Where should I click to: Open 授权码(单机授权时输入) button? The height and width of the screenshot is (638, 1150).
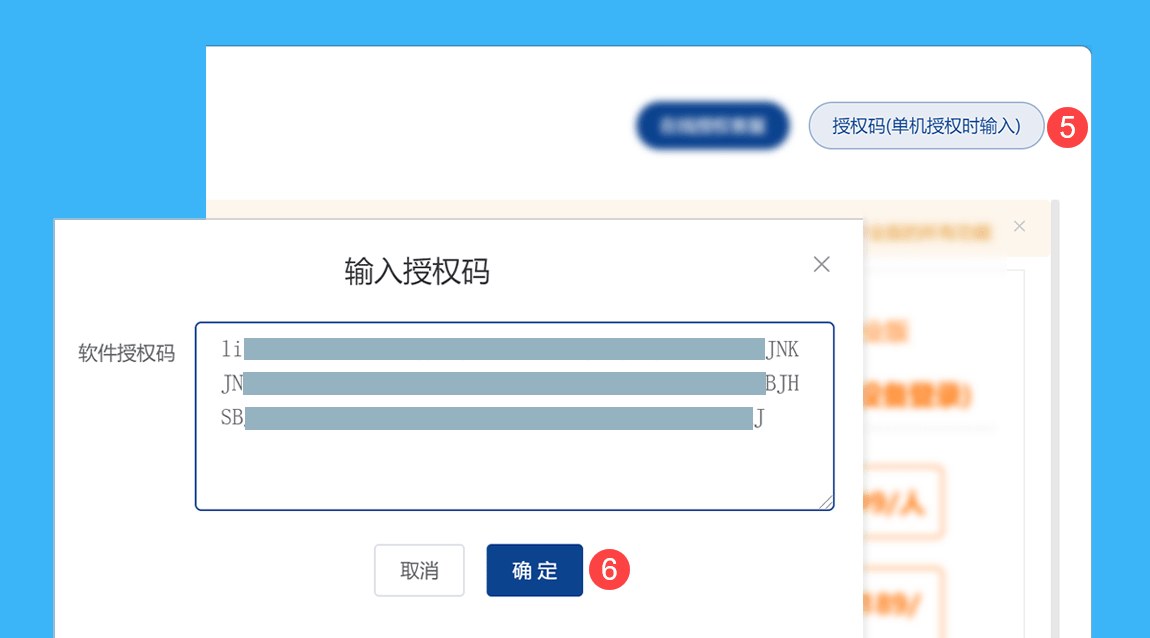[926, 126]
